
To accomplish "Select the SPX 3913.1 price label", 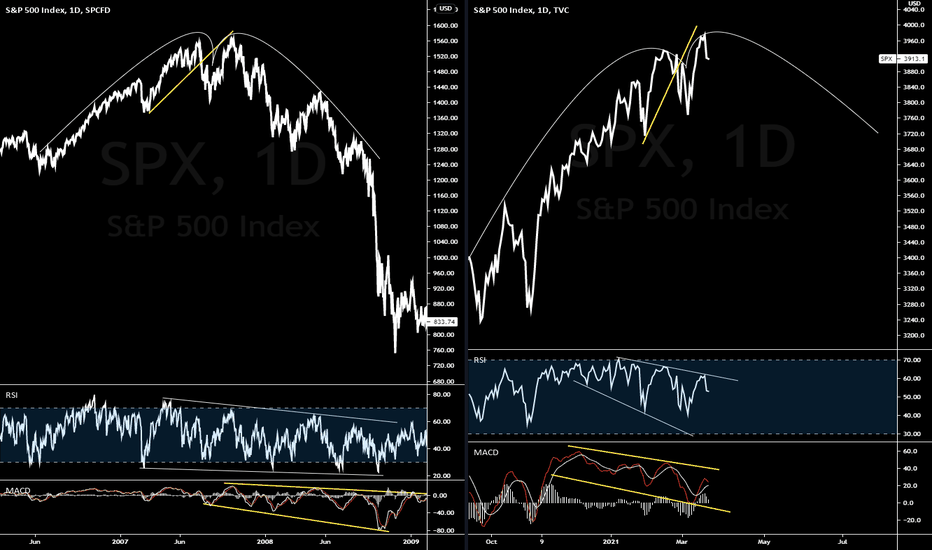I will tap(903, 59).
